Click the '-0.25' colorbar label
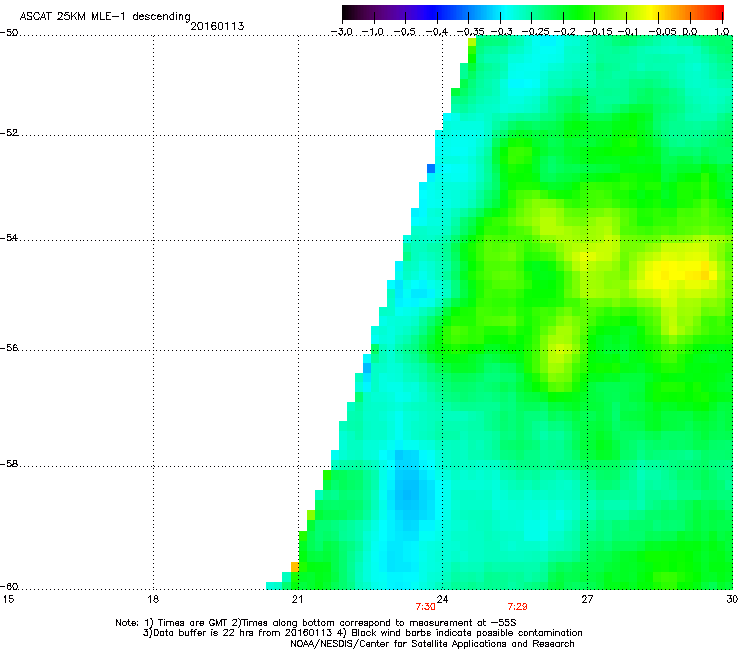This screenshot has width=740, height=650. click(x=535, y=32)
